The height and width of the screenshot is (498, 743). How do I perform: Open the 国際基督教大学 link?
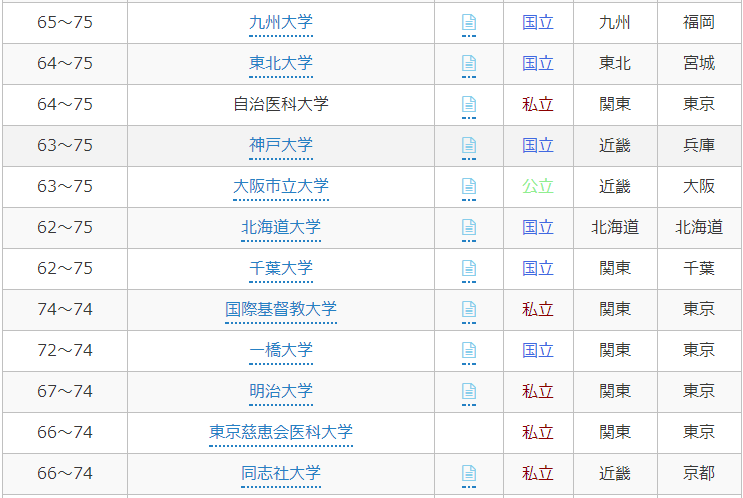(x=280, y=309)
